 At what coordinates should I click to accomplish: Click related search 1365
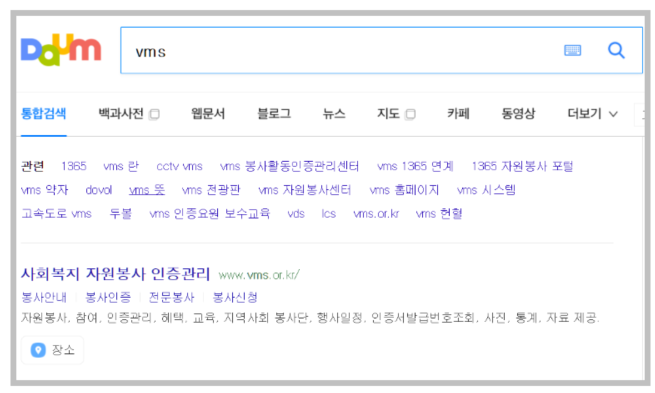click(x=74, y=166)
